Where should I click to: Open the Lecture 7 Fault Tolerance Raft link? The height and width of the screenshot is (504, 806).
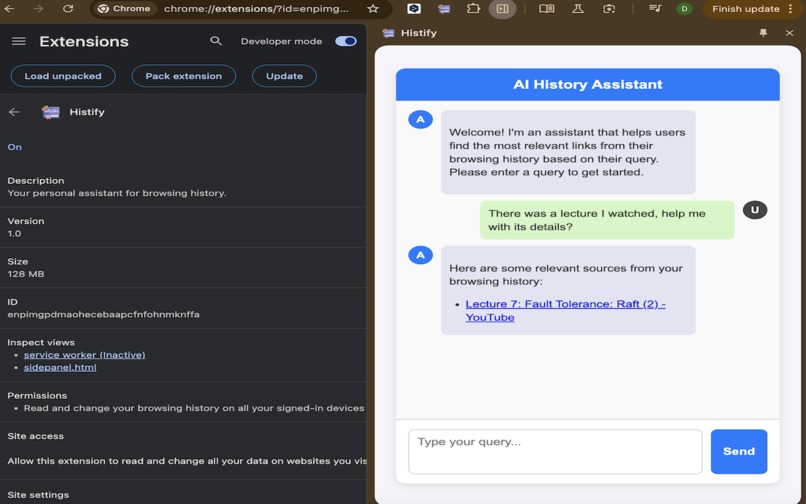pyautogui.click(x=565, y=311)
